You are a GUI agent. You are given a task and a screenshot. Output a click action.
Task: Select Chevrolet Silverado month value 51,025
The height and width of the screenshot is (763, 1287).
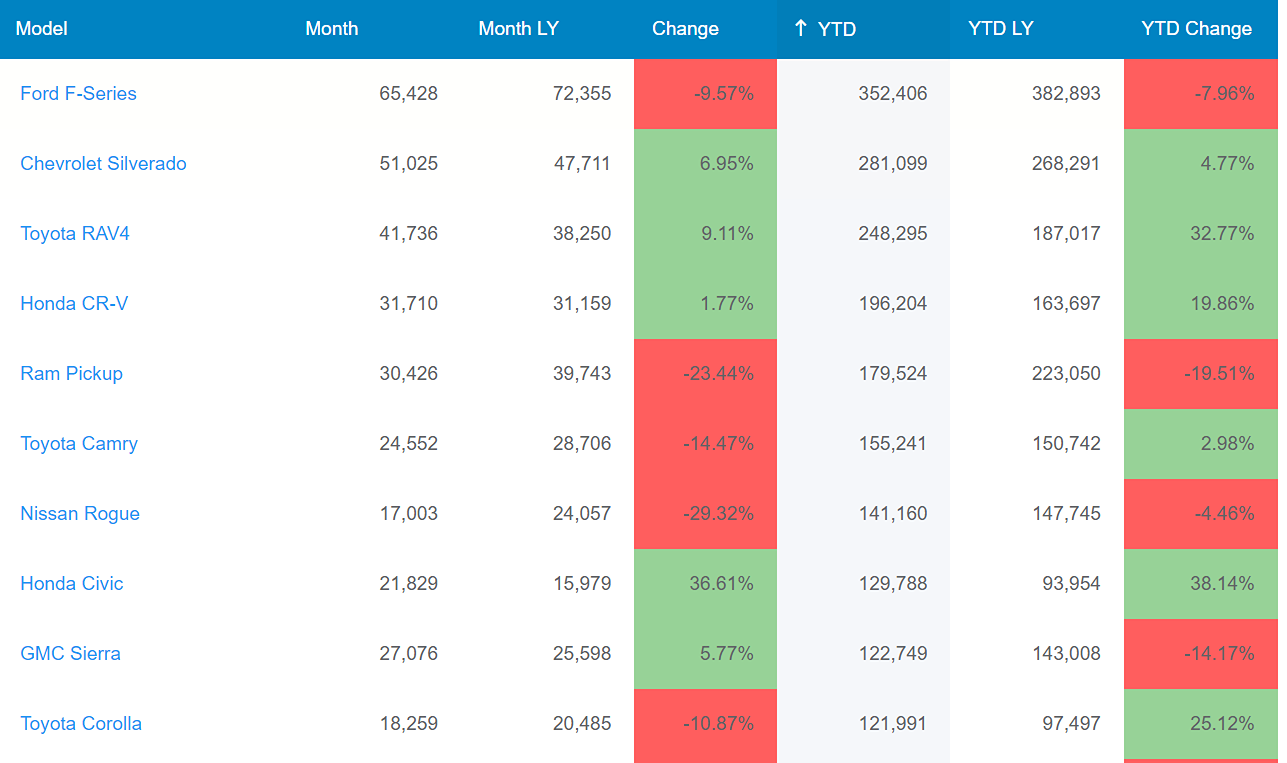tap(409, 163)
